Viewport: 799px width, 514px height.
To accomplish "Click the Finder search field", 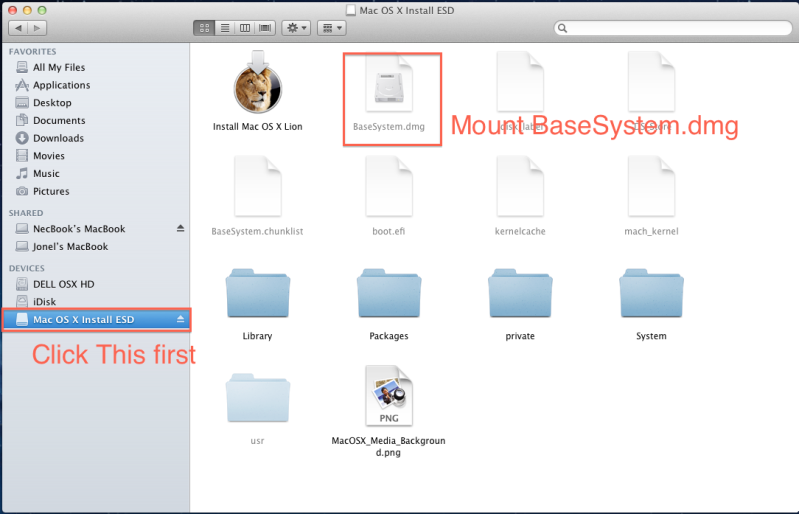I will [673, 28].
